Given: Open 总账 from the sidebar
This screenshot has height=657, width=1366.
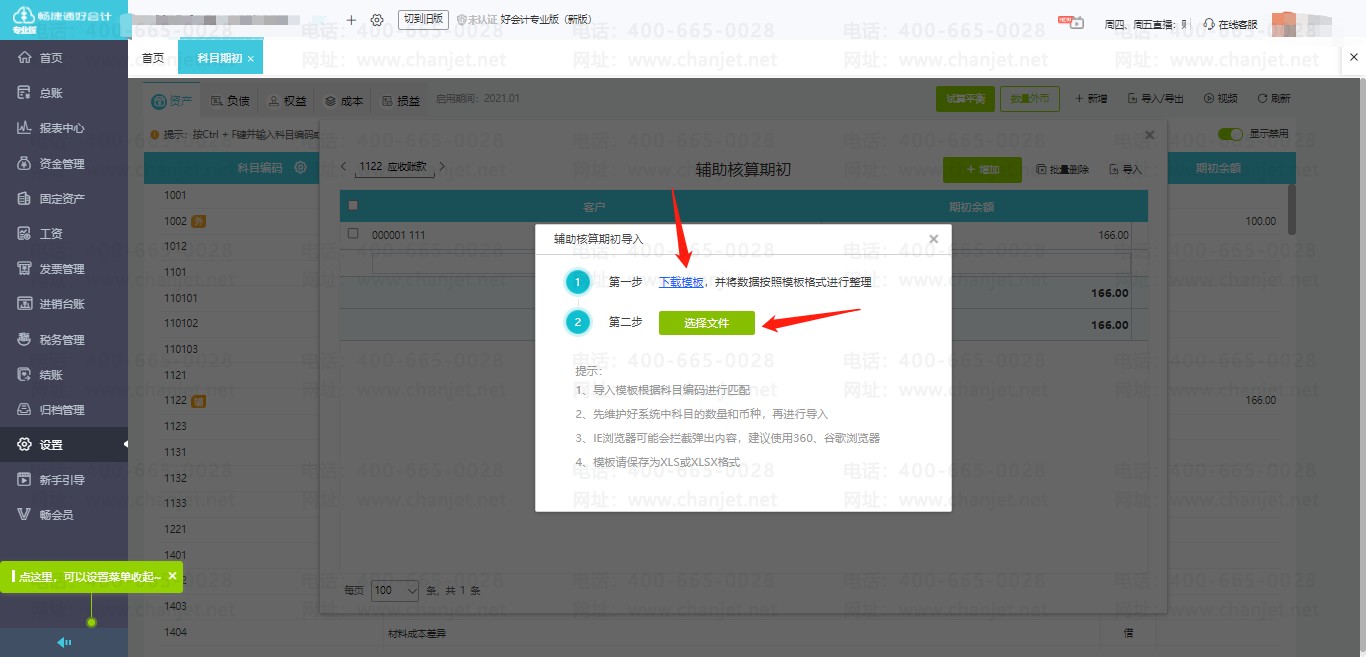Looking at the screenshot, I should click(x=50, y=93).
